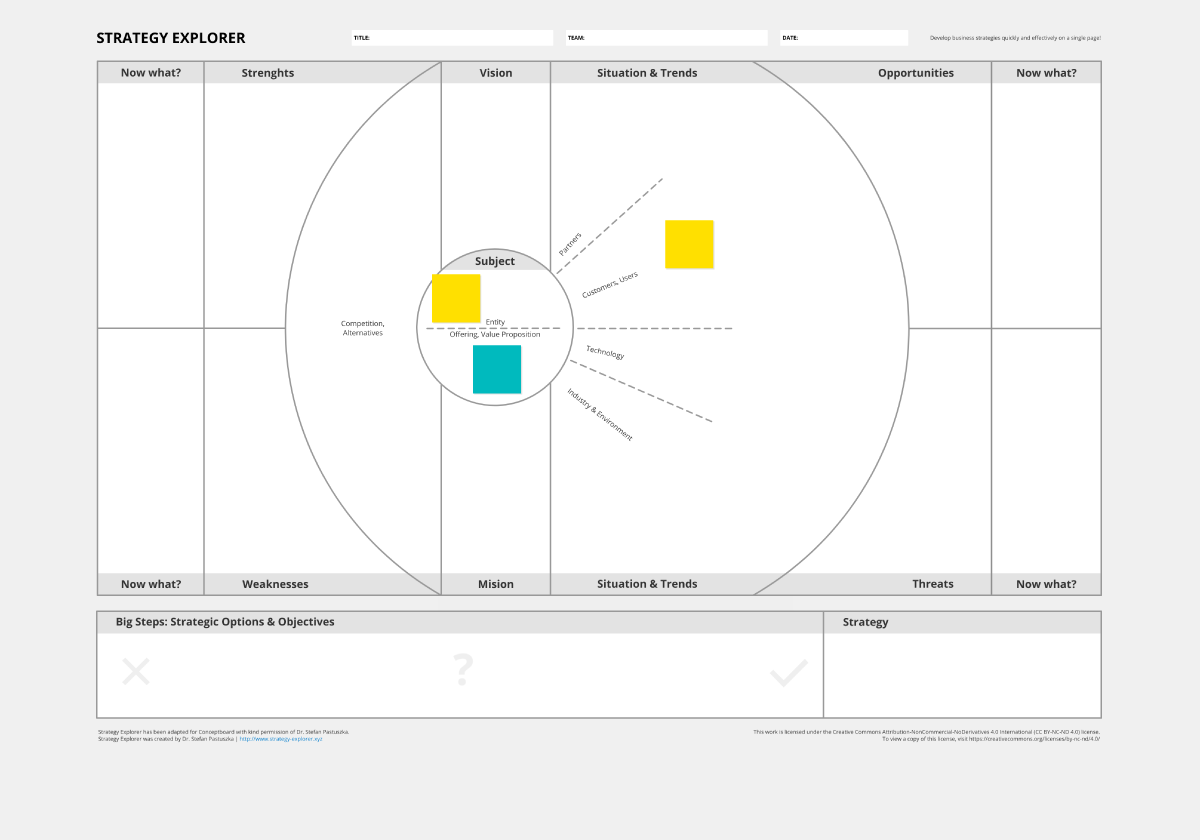Click Now what? next to Strenghts

(151, 73)
